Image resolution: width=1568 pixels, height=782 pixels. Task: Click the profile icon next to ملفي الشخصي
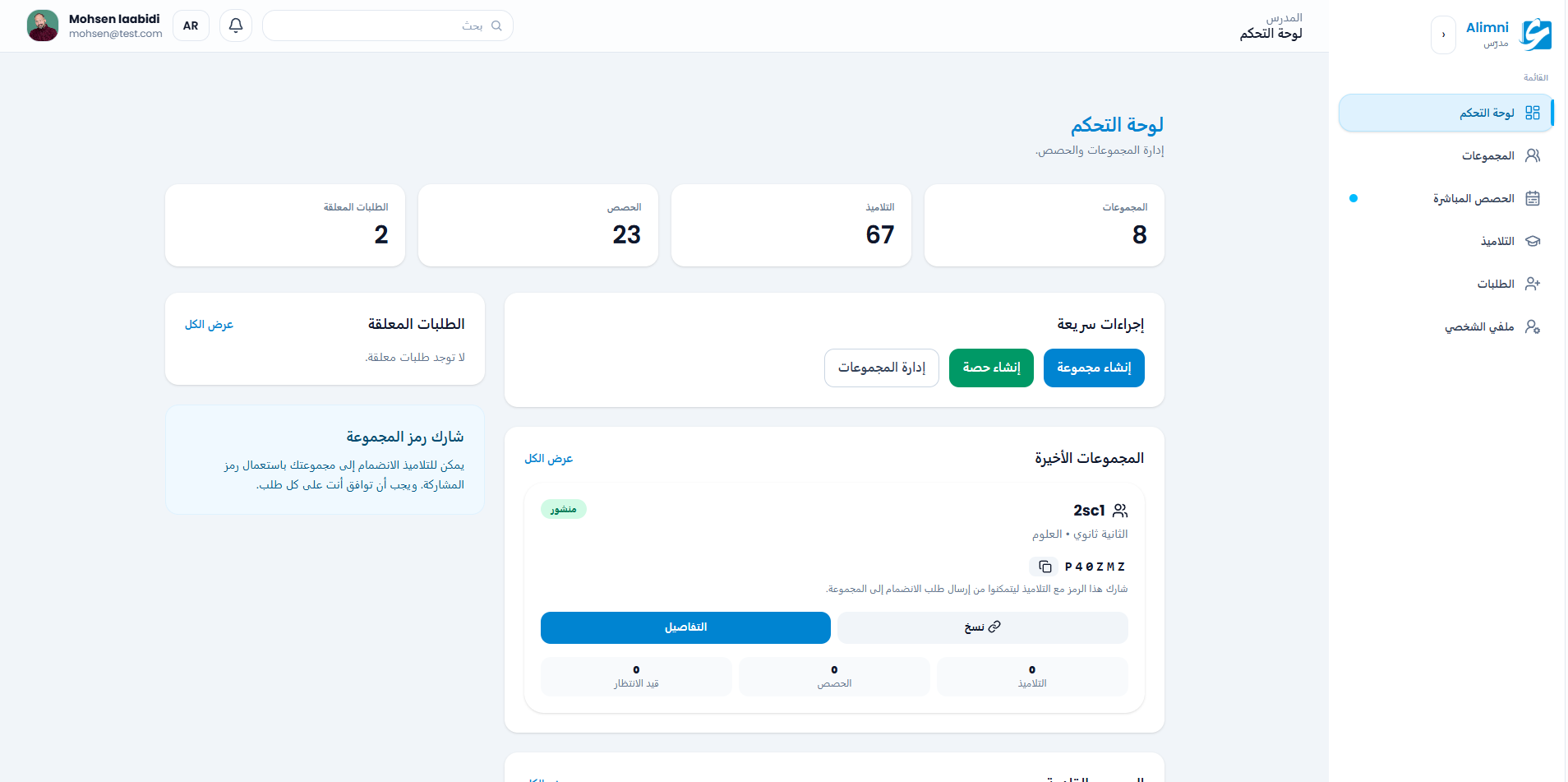click(1533, 326)
